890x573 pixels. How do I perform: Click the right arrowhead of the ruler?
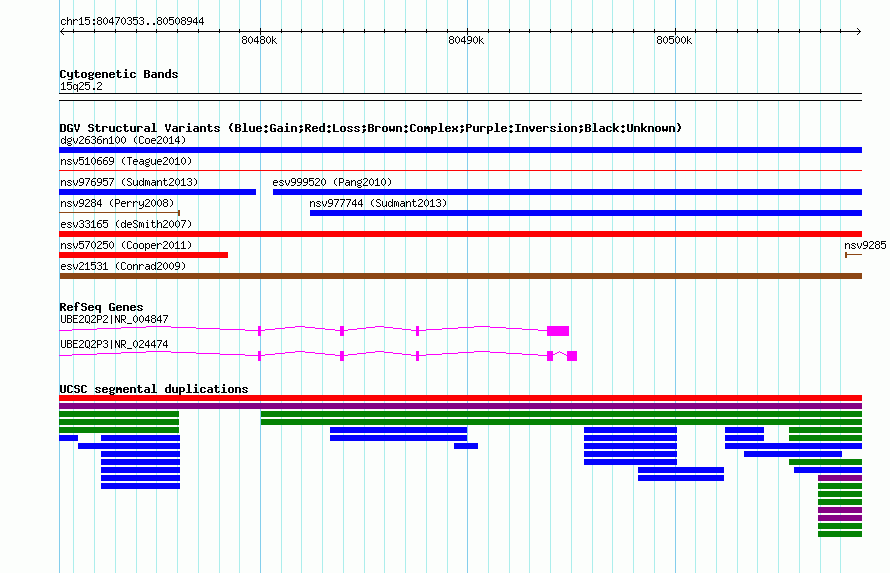click(x=859, y=32)
